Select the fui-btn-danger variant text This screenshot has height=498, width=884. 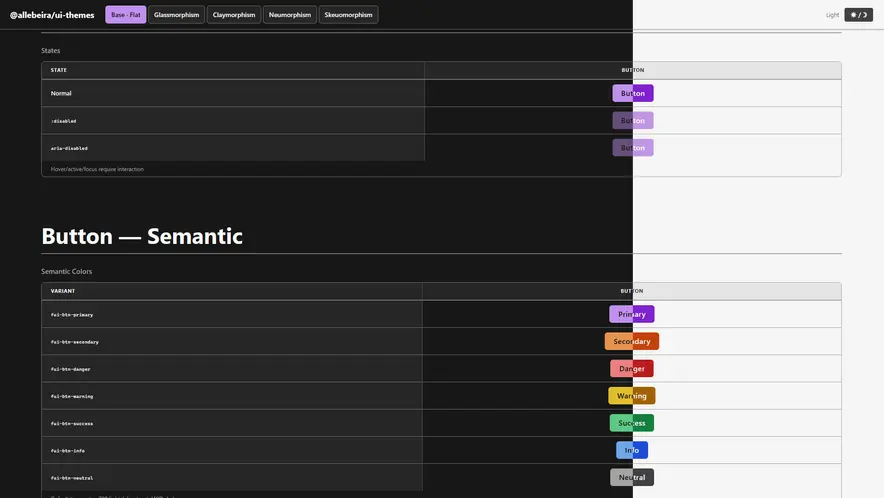tap(70, 369)
